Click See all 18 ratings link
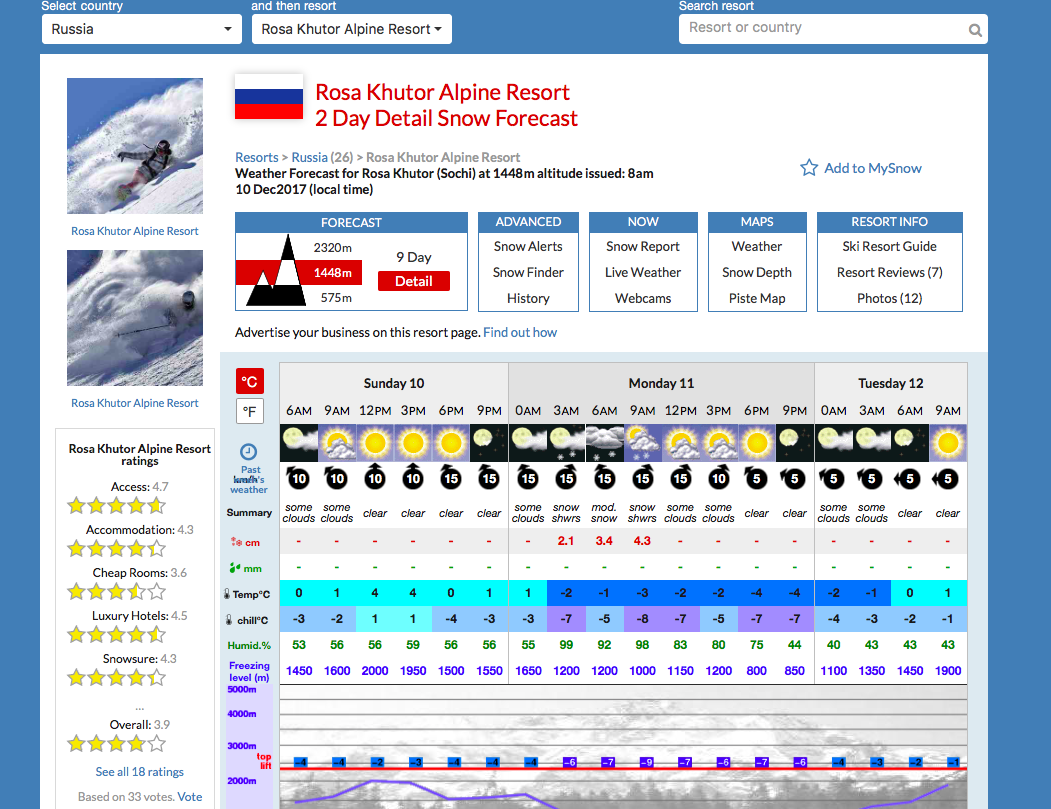This screenshot has width=1051, height=809. click(x=139, y=771)
